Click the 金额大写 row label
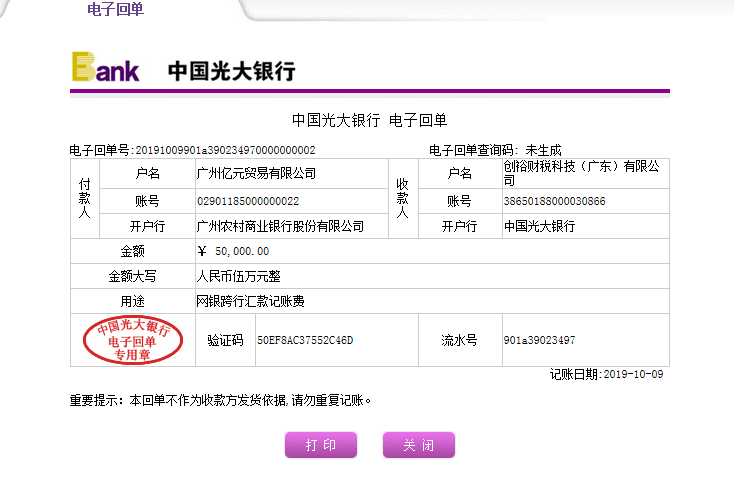734x495 pixels. 132,276
